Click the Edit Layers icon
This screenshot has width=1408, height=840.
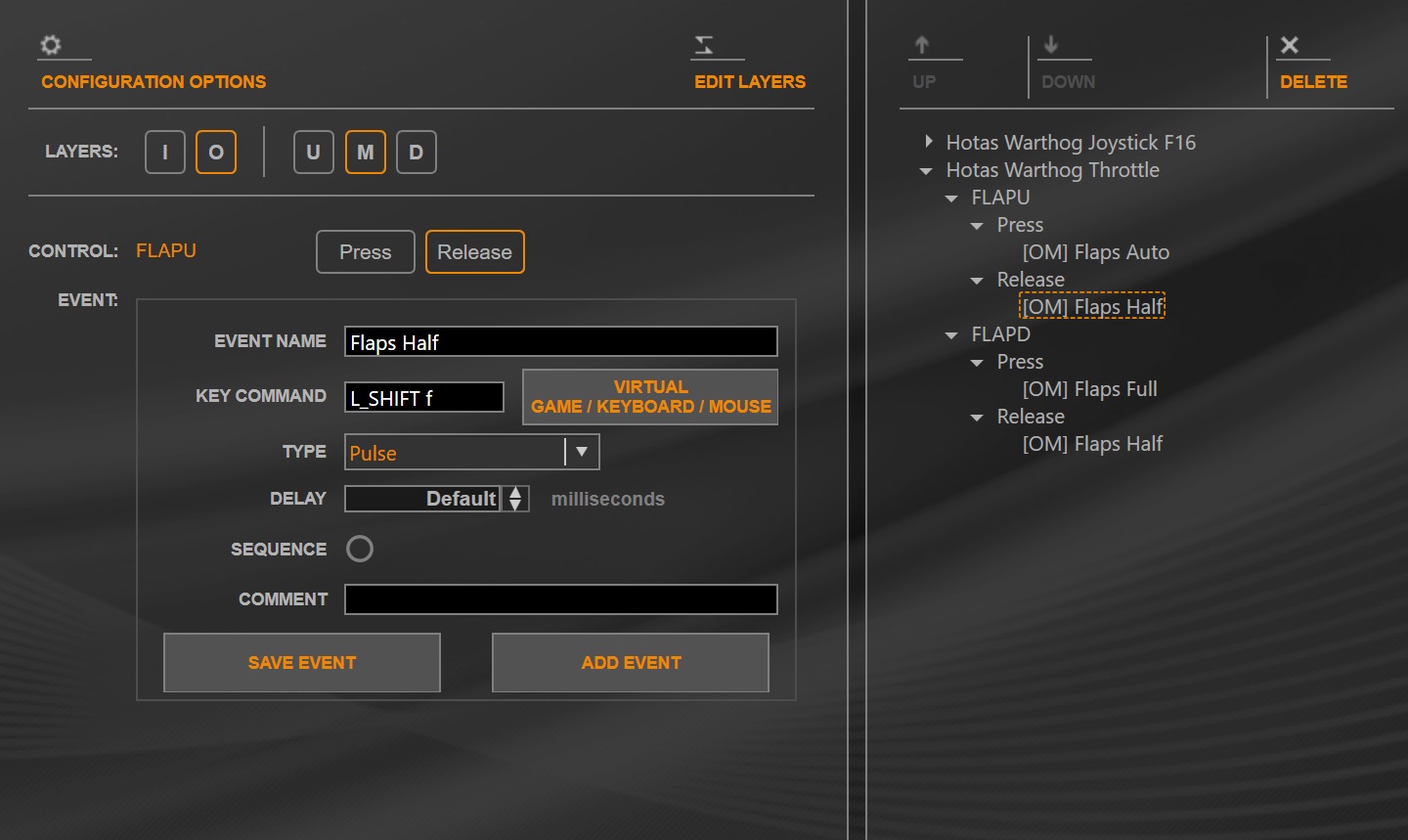pyautogui.click(x=704, y=45)
